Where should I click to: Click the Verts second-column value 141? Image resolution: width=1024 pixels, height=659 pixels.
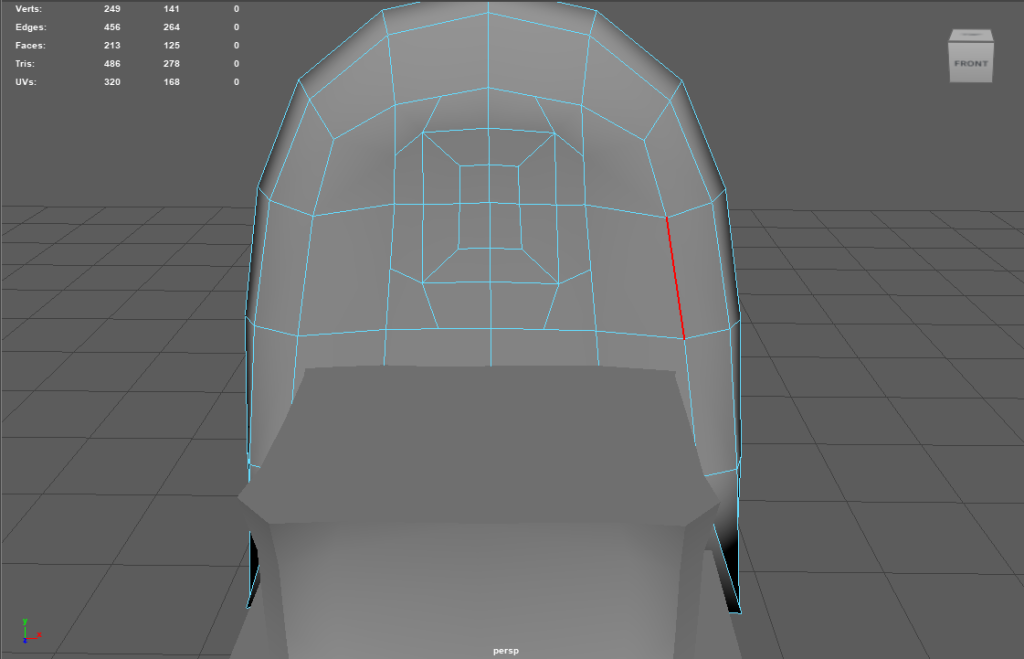(172, 9)
